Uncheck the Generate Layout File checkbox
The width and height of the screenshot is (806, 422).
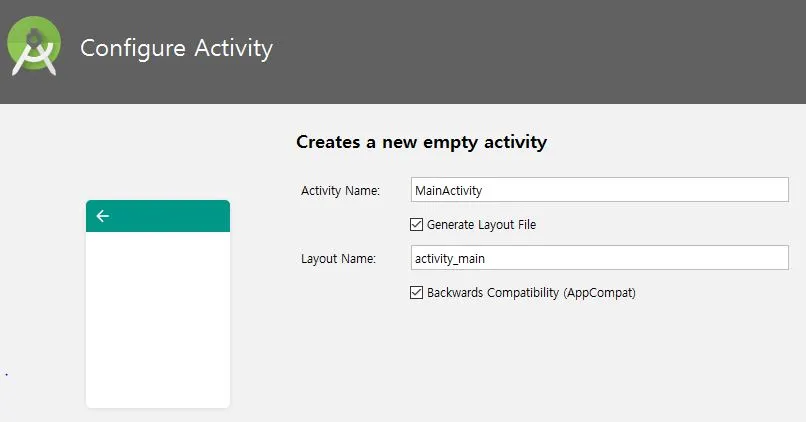(x=416, y=225)
